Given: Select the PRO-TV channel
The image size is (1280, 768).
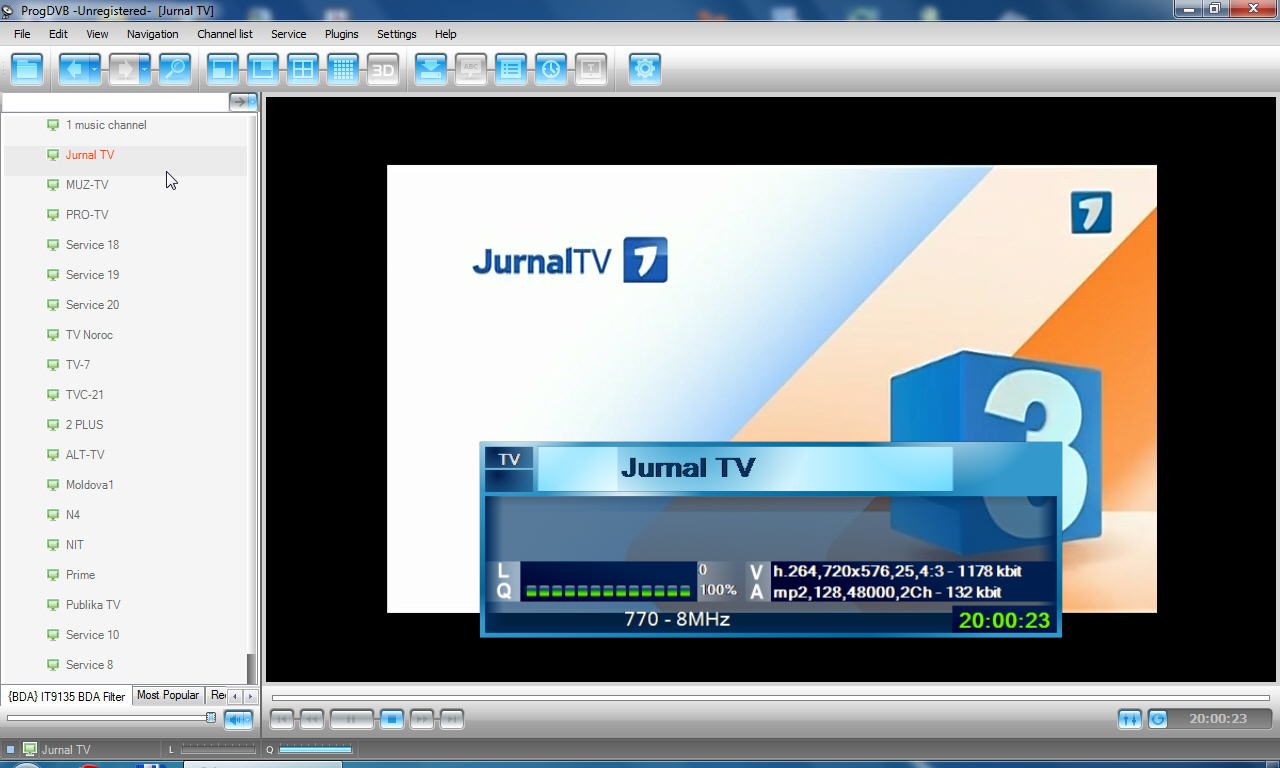Looking at the screenshot, I should click(87, 215).
